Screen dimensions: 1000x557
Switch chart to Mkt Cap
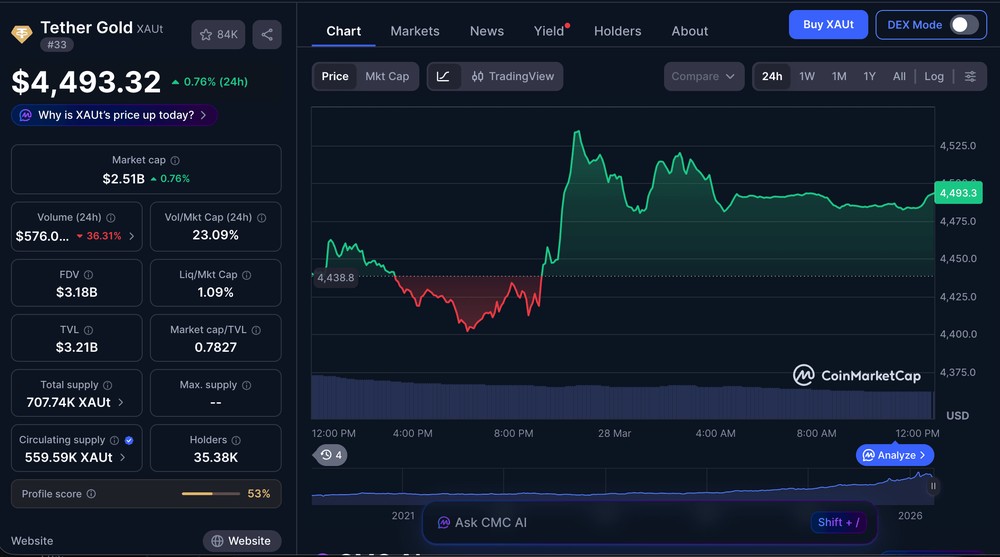point(387,77)
